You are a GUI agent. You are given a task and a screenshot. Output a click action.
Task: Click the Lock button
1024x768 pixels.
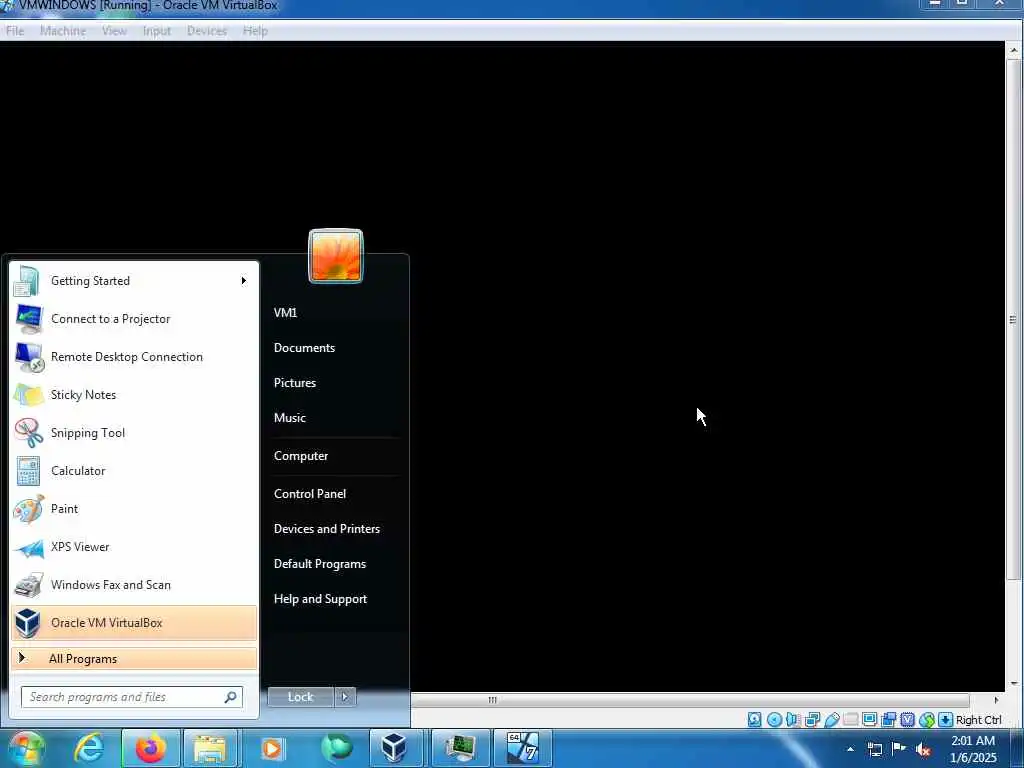tap(301, 697)
